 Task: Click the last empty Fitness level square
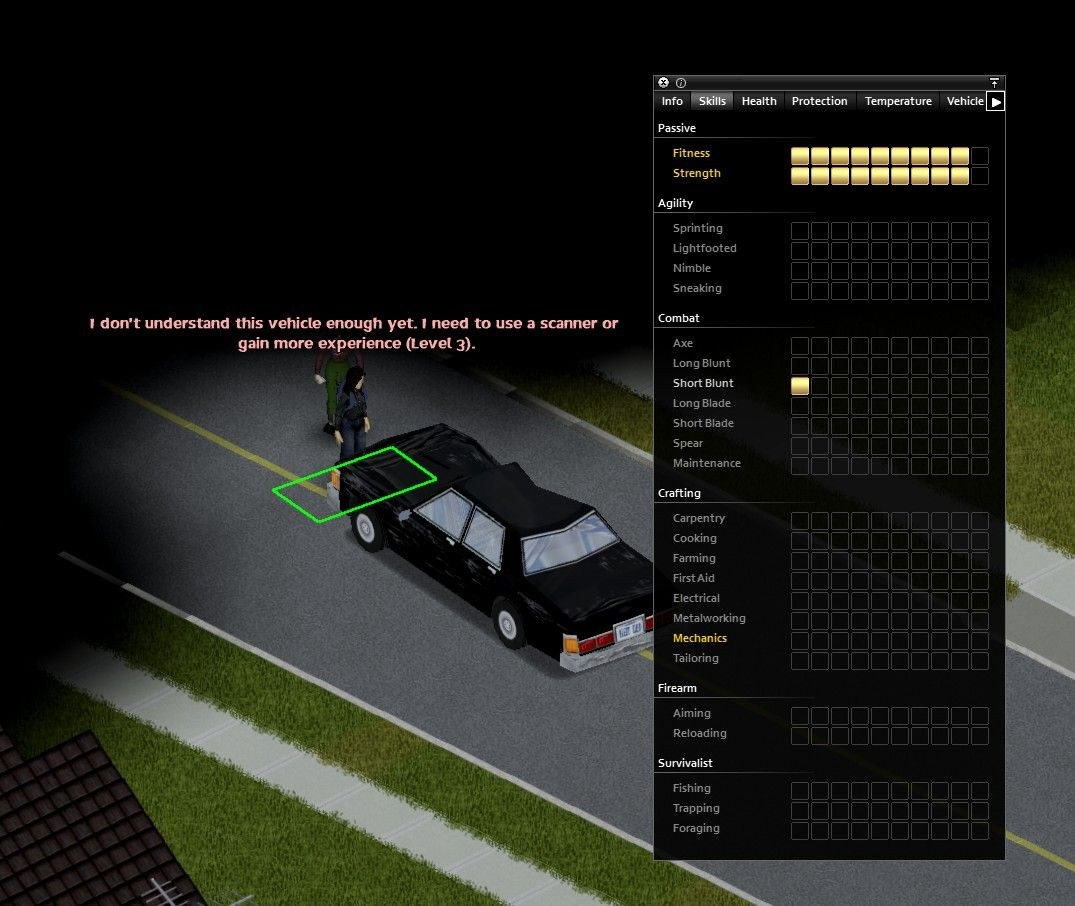(980, 156)
